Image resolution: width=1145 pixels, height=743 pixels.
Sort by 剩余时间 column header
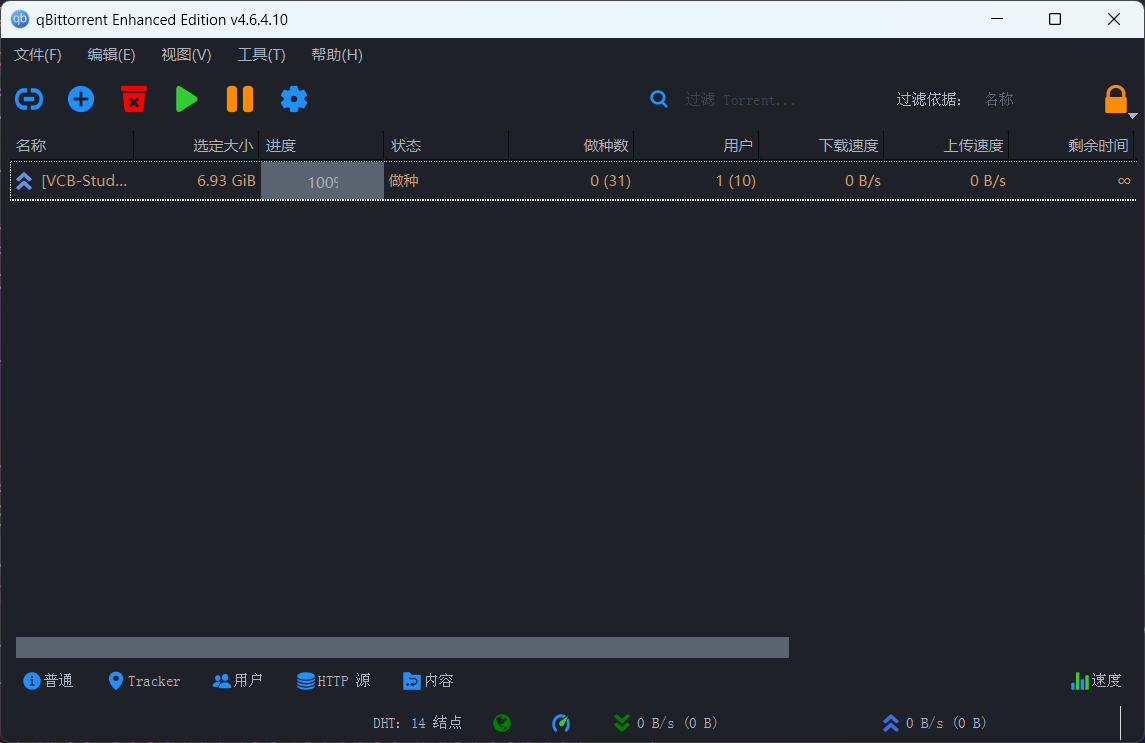(1072, 145)
